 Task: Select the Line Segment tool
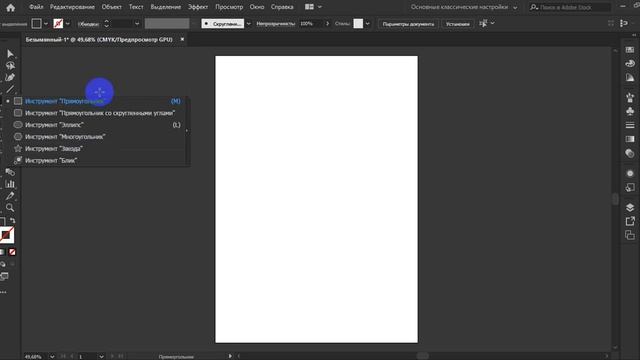(10, 89)
